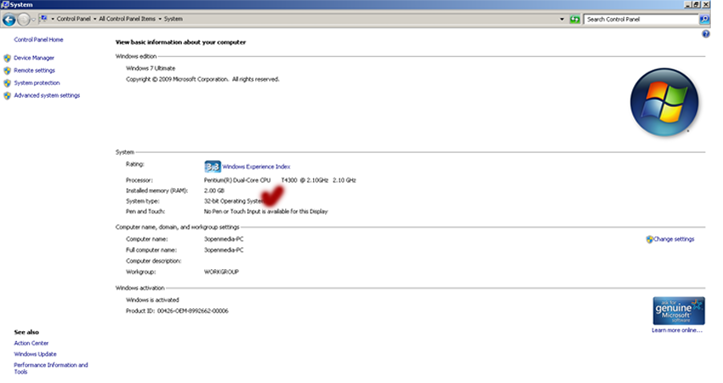
Task: Open the address bar history dropdown arrow
Action: (x=562, y=19)
